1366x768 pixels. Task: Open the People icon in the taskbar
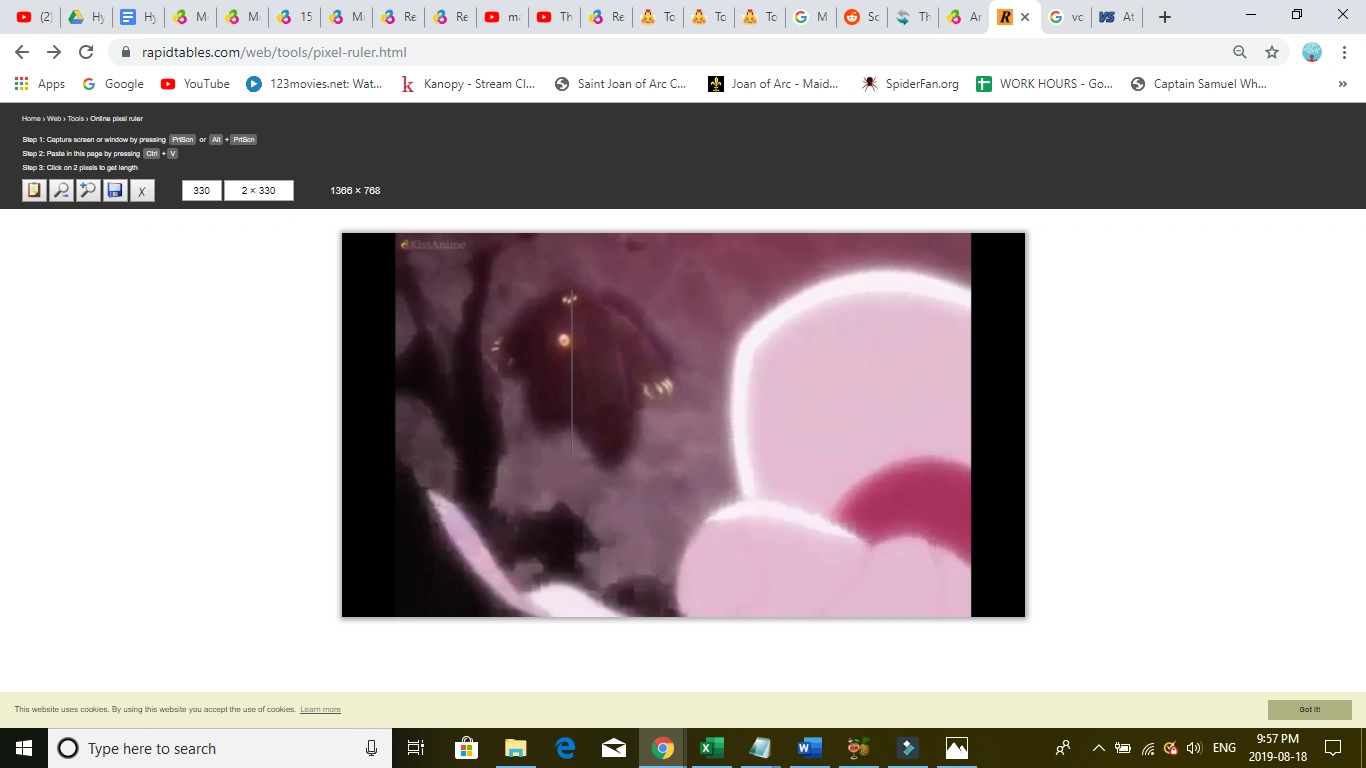[1063, 748]
